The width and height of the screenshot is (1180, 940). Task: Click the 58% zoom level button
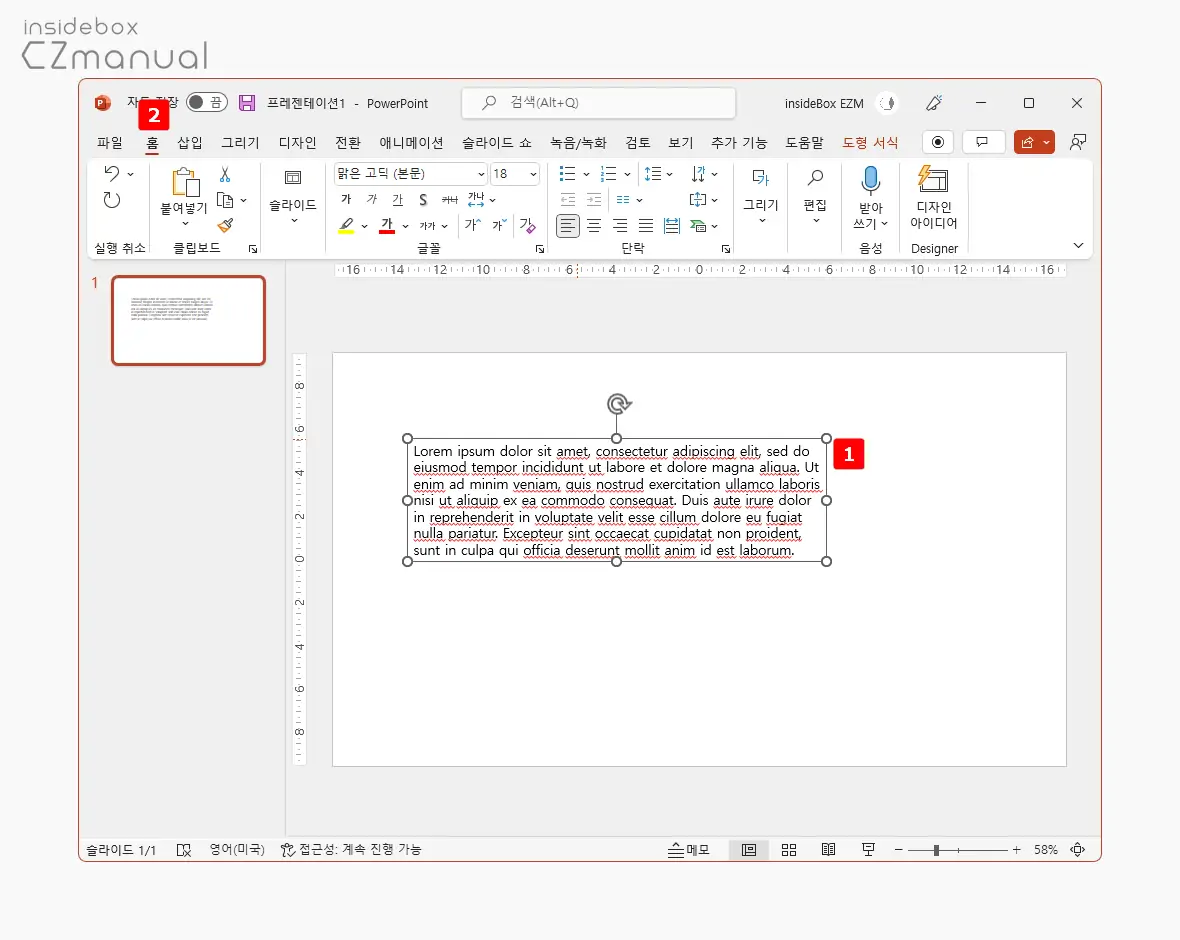coord(1045,850)
